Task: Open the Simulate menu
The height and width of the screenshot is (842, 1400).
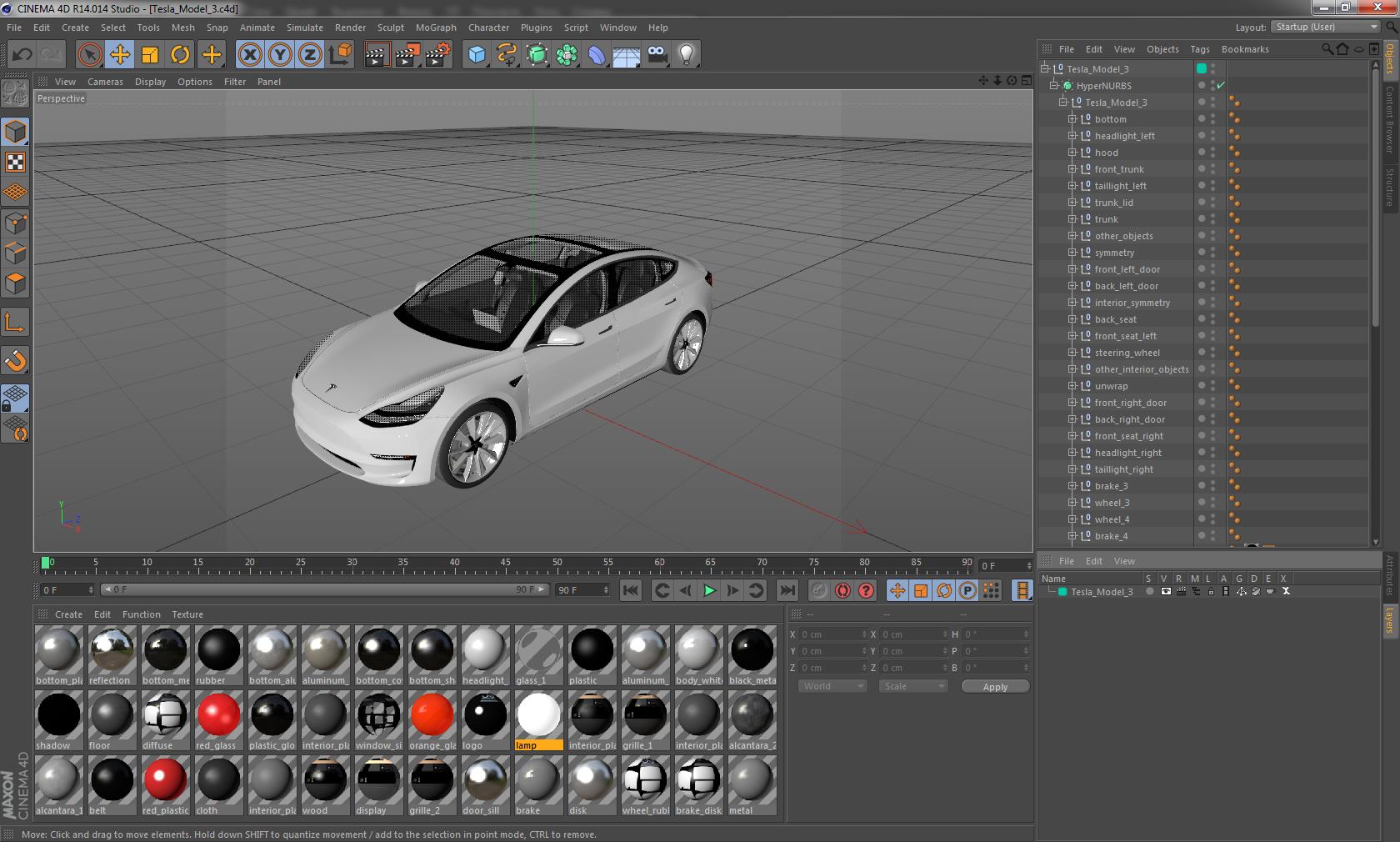Action: coord(305,28)
